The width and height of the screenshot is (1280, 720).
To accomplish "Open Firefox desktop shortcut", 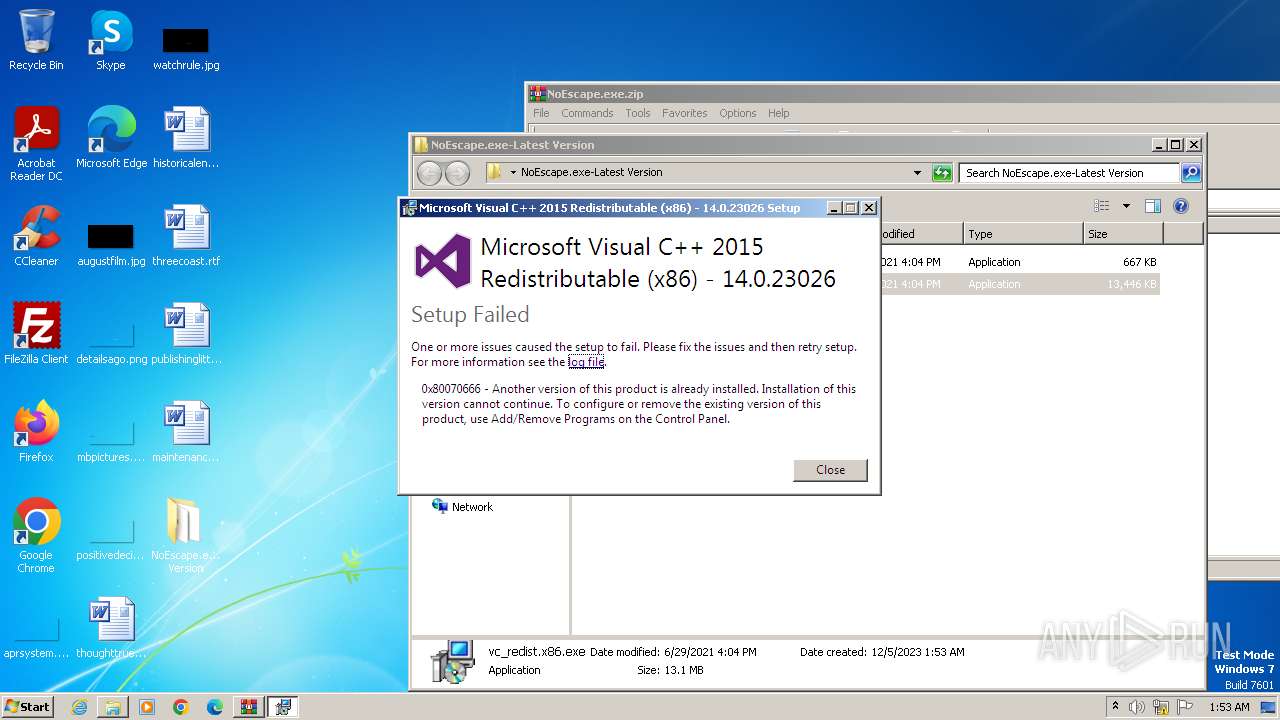I will coord(36,431).
